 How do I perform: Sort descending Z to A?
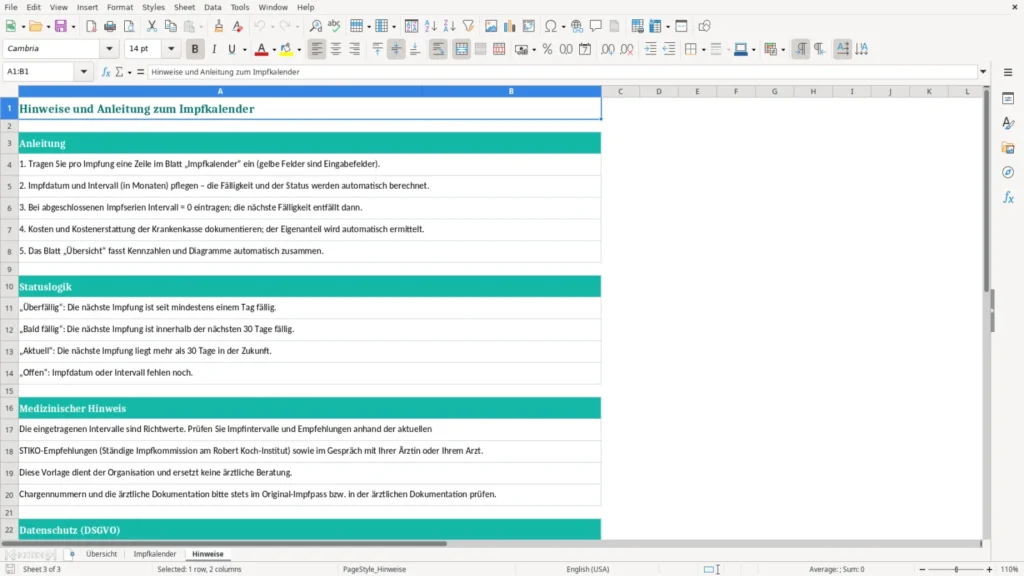449,26
